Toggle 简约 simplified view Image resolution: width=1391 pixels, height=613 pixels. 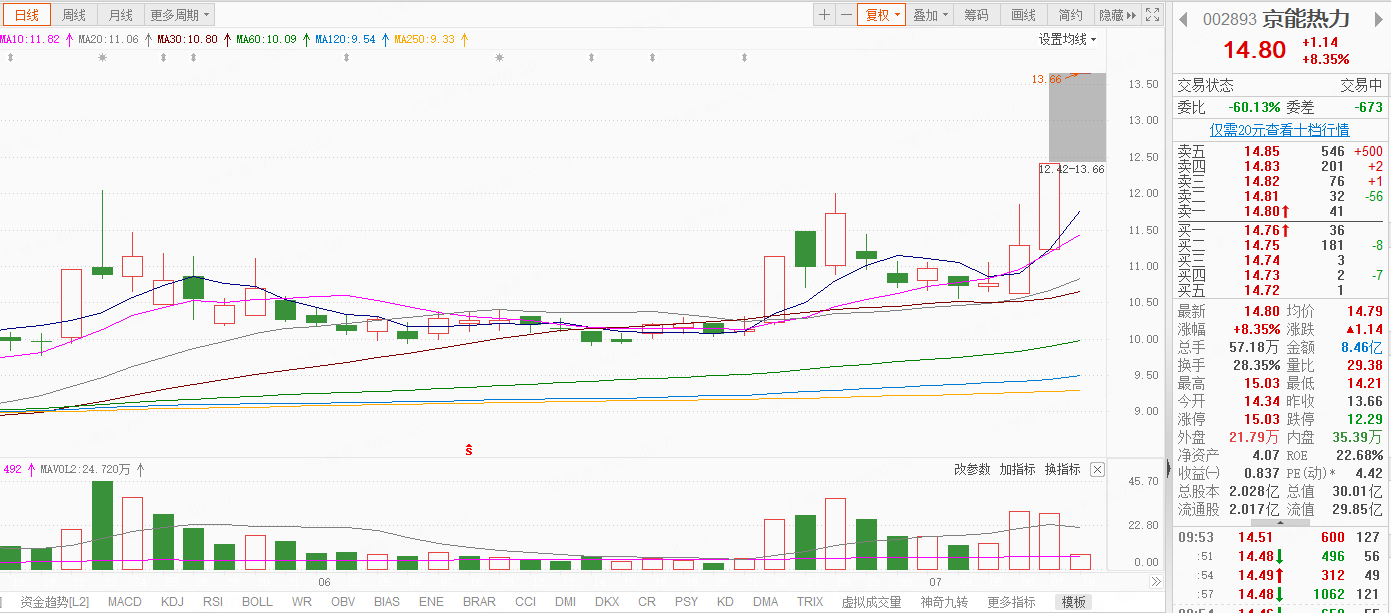pos(1070,15)
